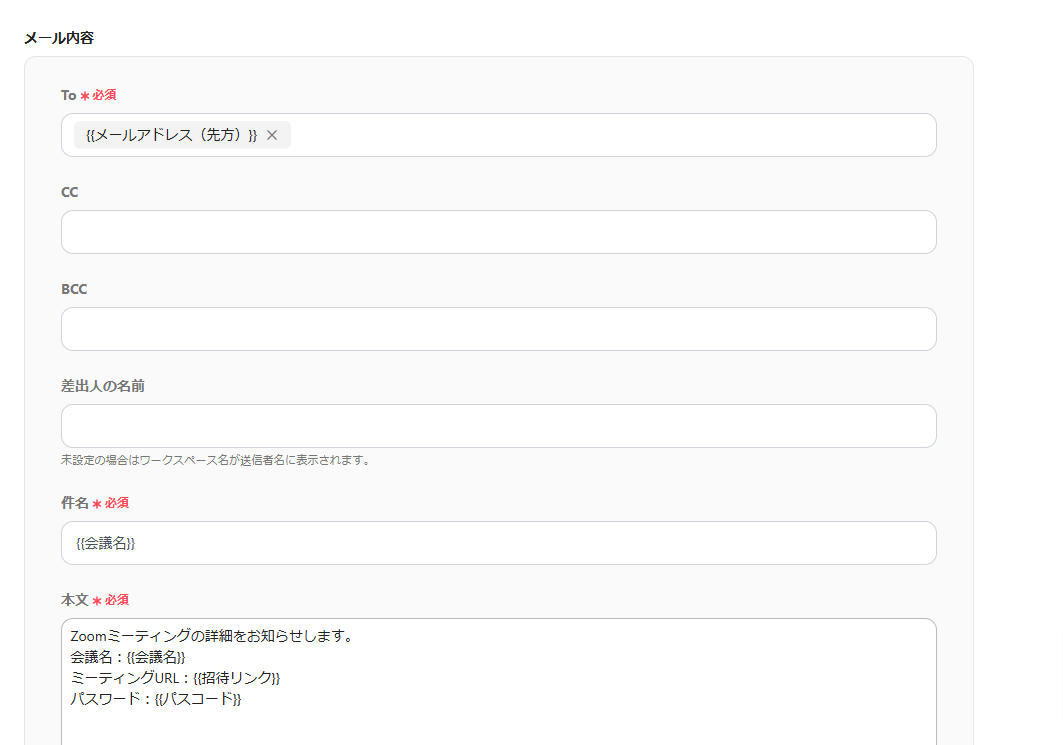Click into the CC input field
Screen dimensions: 1063x745
[x=498, y=232]
